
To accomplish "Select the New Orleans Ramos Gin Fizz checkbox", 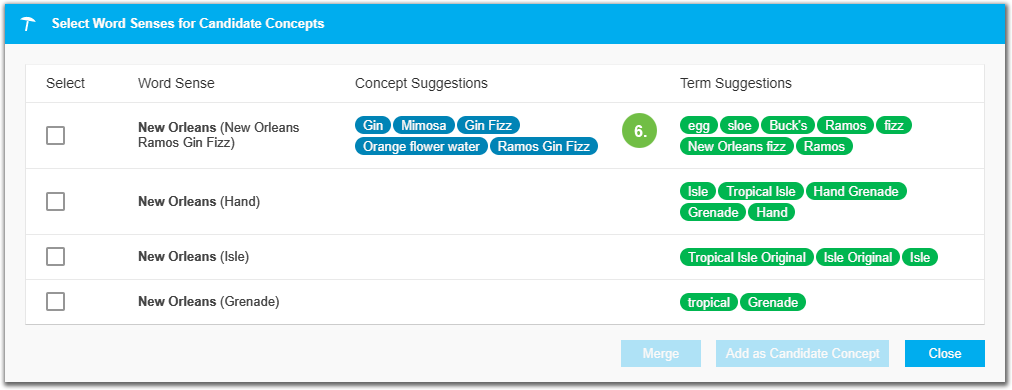I will (x=56, y=136).
